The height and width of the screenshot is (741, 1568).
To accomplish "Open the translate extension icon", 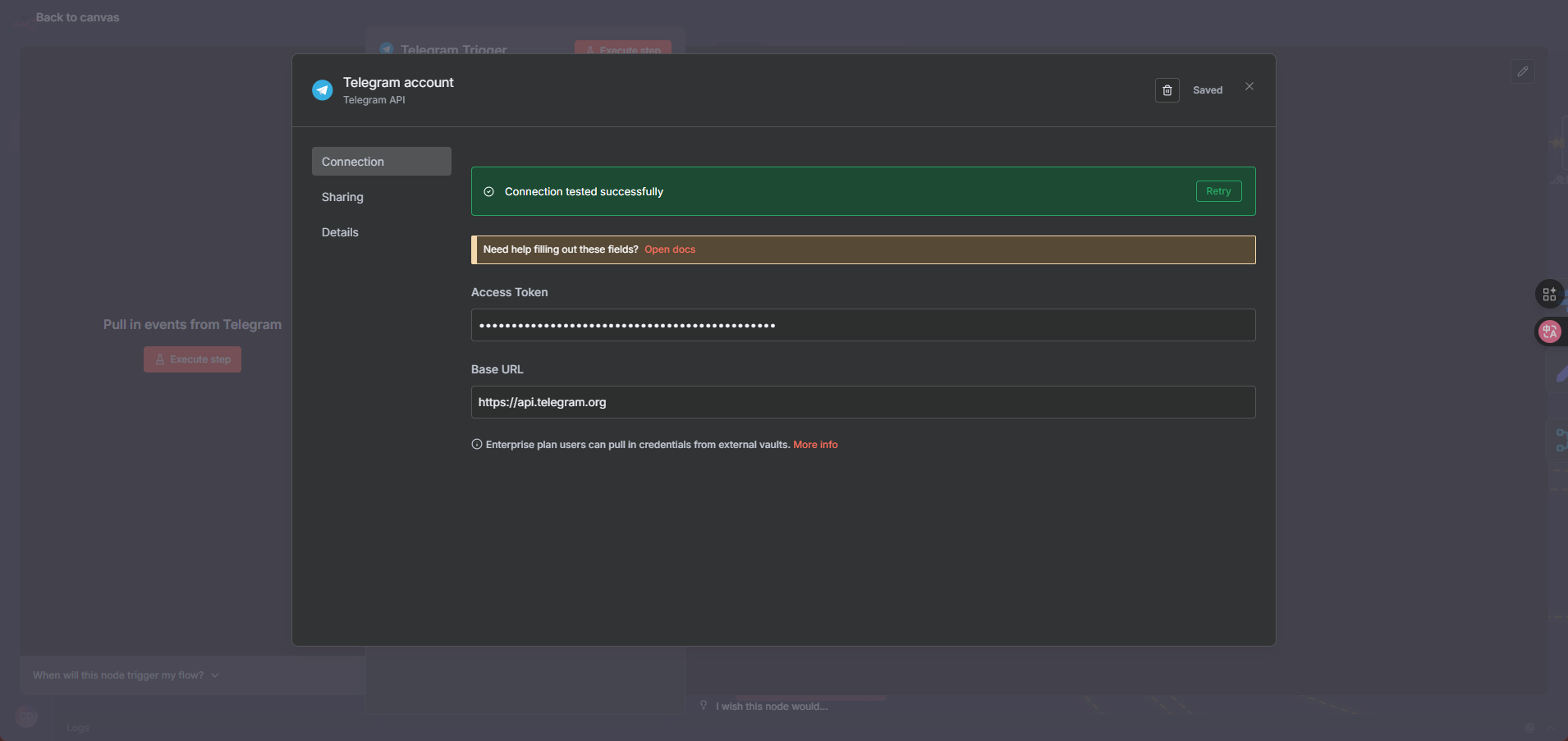I will 1549,332.
